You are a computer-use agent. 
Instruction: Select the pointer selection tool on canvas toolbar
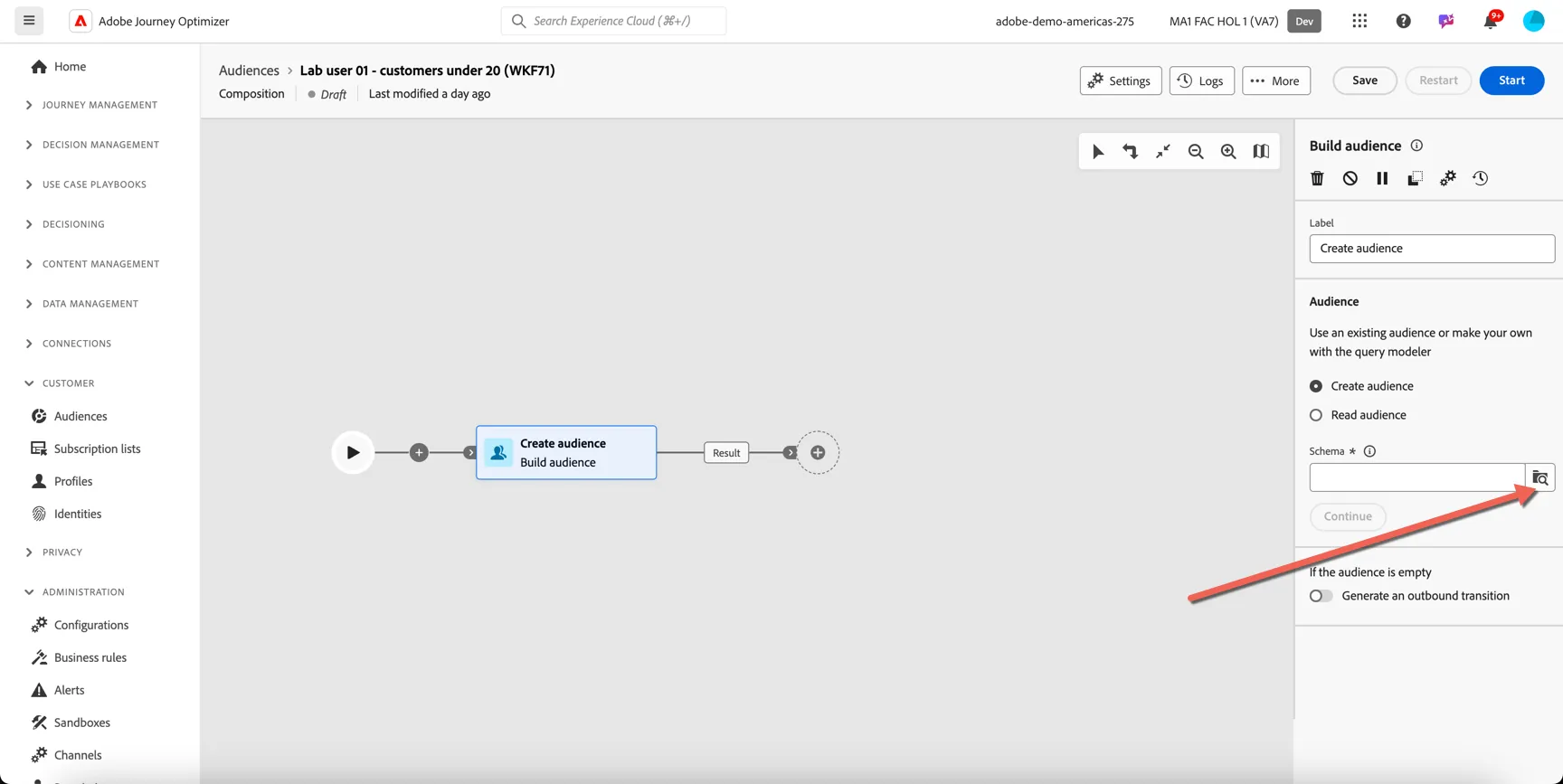(x=1097, y=151)
